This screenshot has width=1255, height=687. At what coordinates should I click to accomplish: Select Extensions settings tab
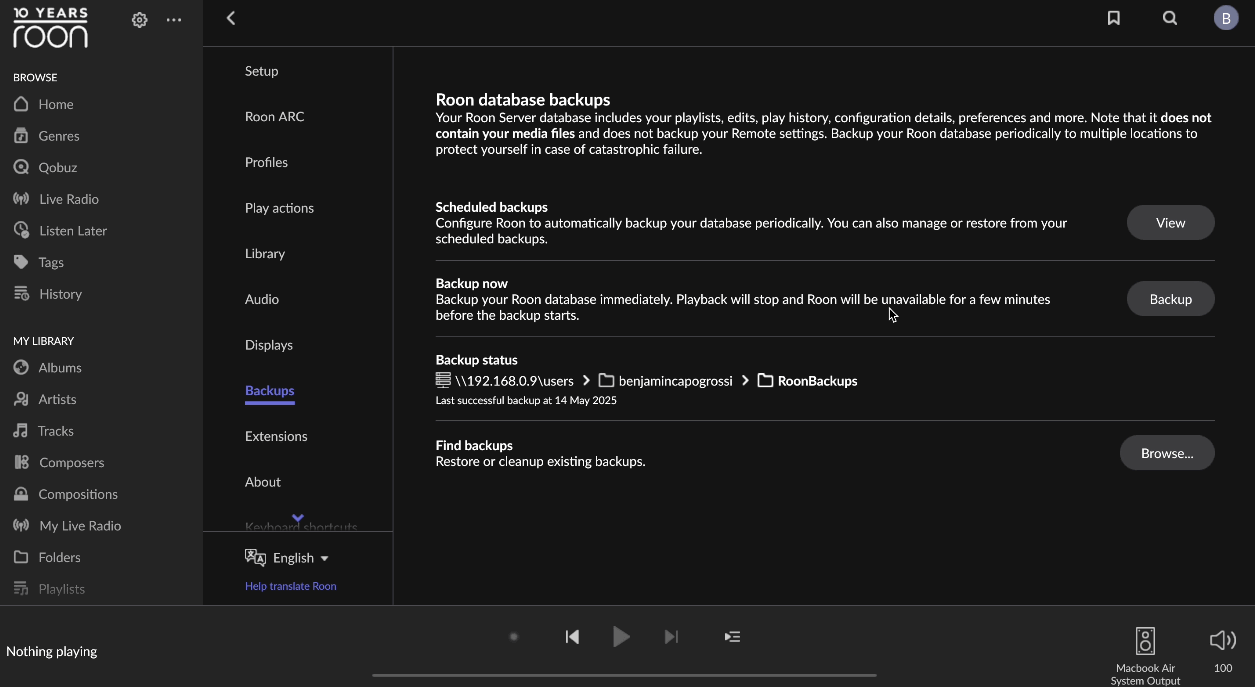coord(276,436)
